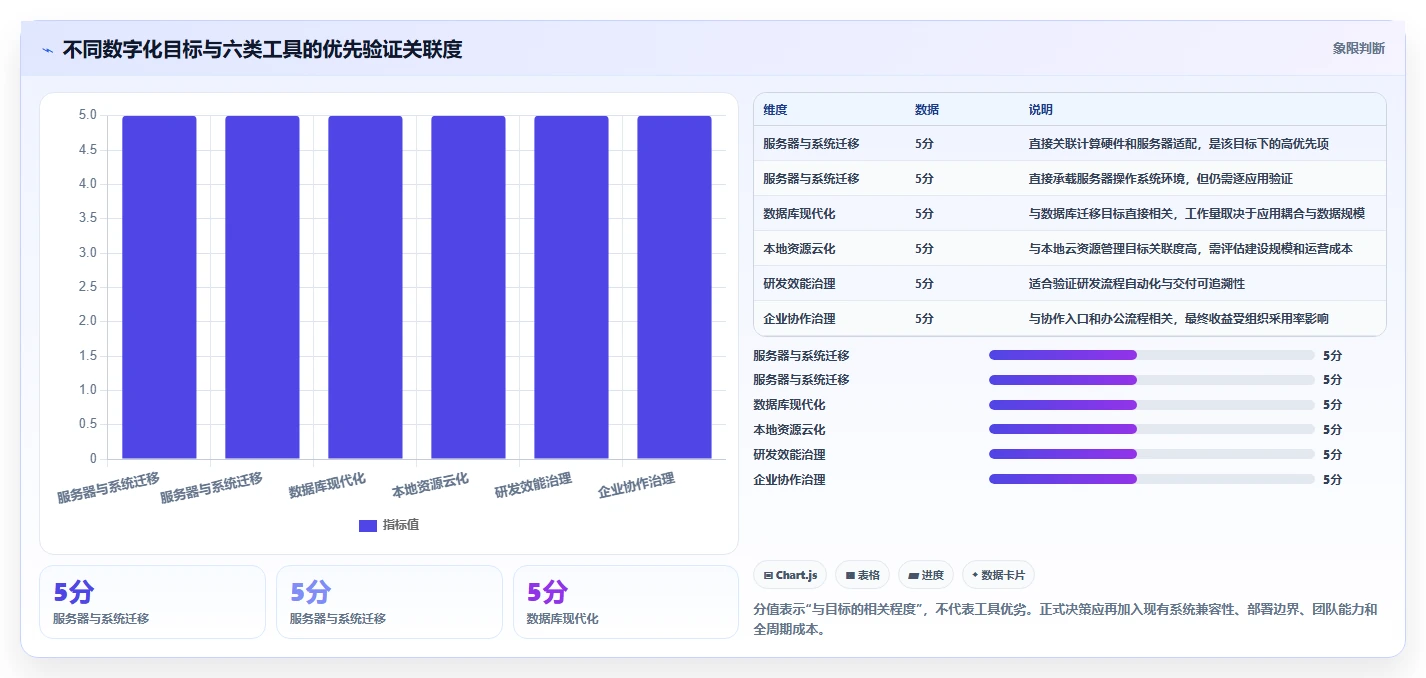
Task: Click description 适合验证研发流程自动化与交付可追溯性
Action: point(1137,284)
